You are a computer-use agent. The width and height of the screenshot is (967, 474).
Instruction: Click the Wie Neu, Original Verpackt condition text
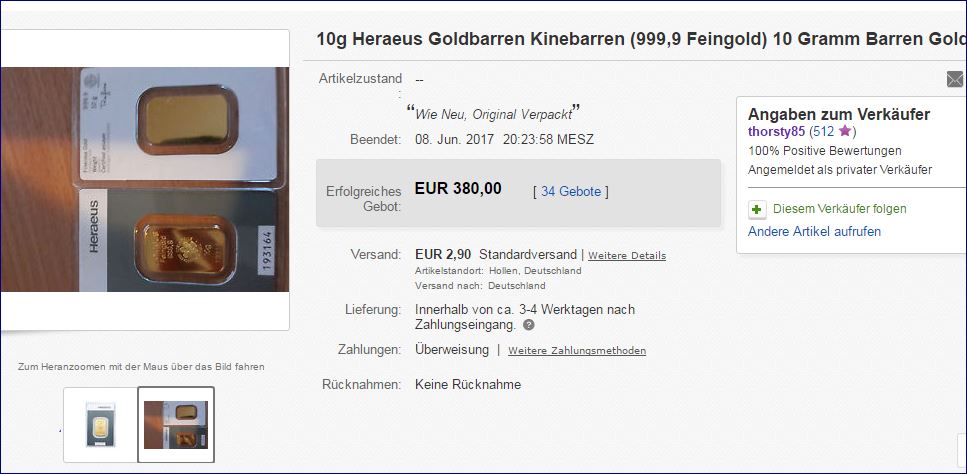click(x=493, y=113)
